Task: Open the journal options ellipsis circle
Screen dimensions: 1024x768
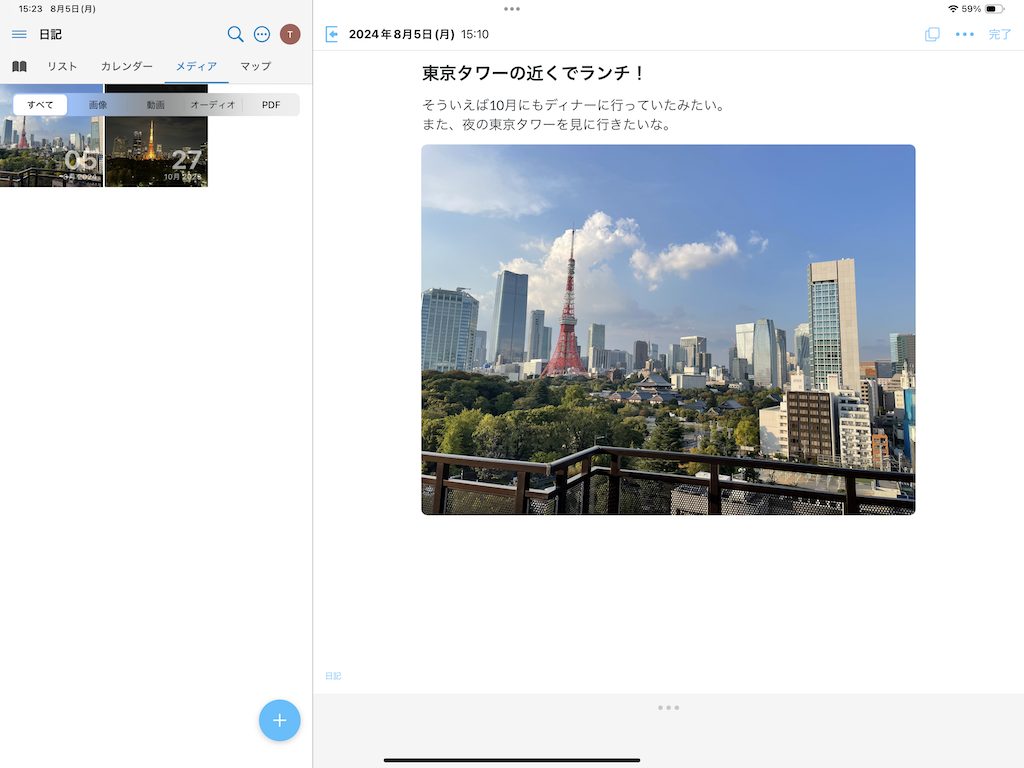Action: [x=262, y=34]
